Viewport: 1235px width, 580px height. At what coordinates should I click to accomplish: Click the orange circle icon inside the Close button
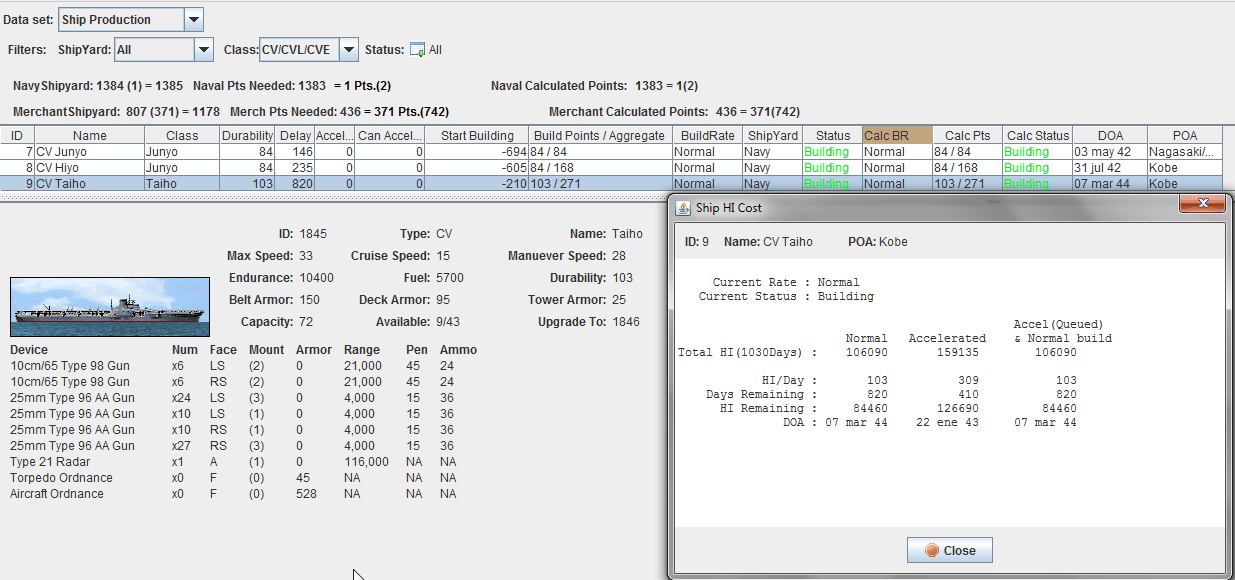(932, 549)
